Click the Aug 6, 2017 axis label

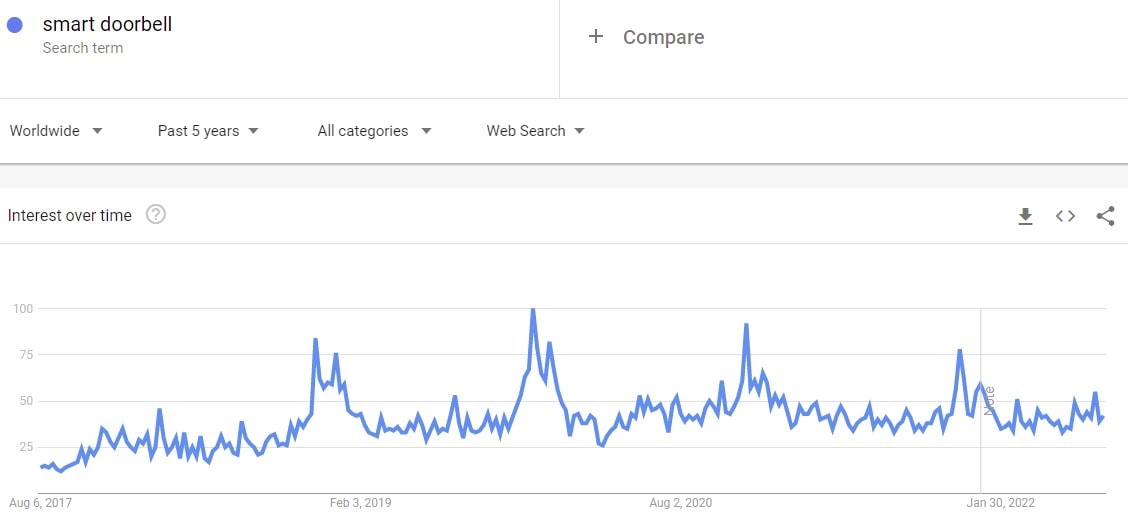point(41,503)
